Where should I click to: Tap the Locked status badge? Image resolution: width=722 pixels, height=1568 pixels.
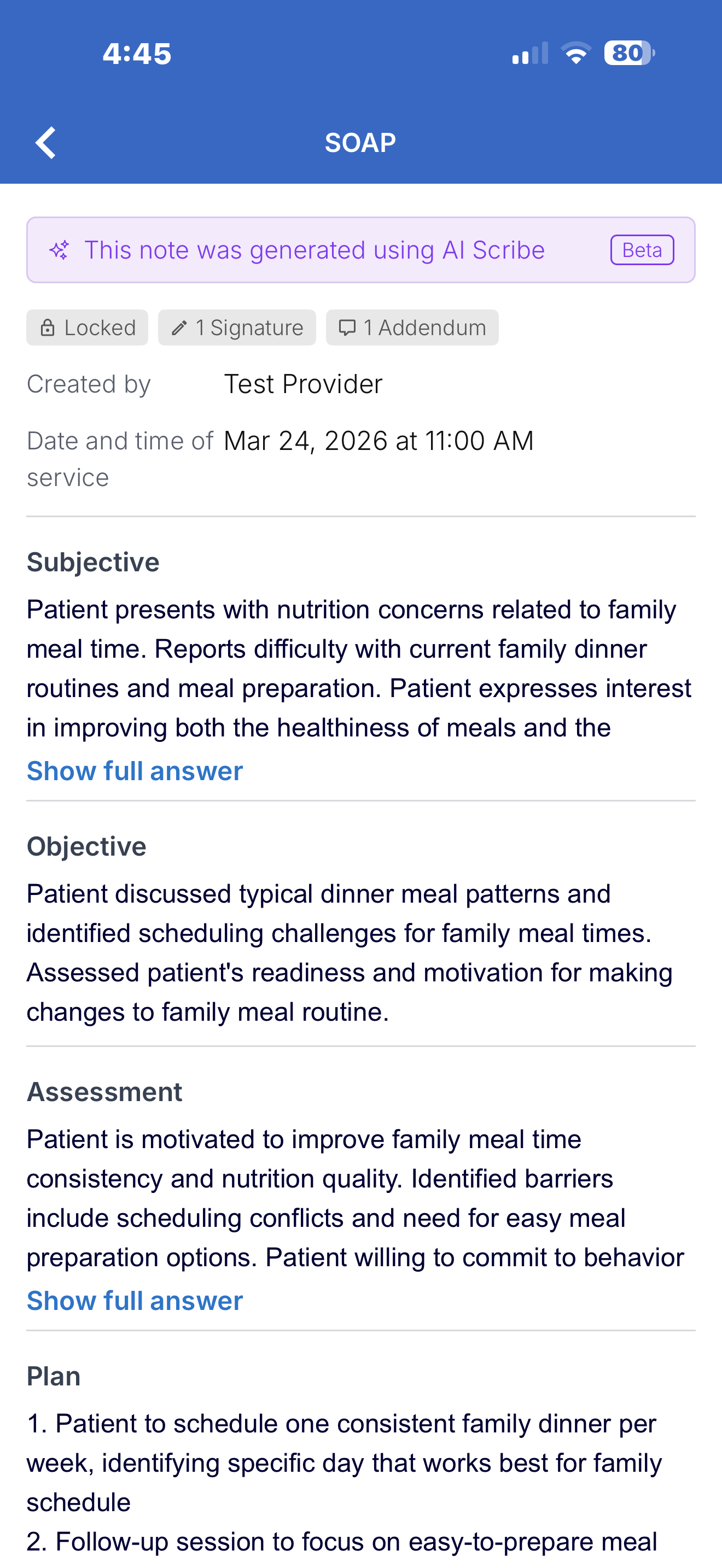(x=87, y=328)
